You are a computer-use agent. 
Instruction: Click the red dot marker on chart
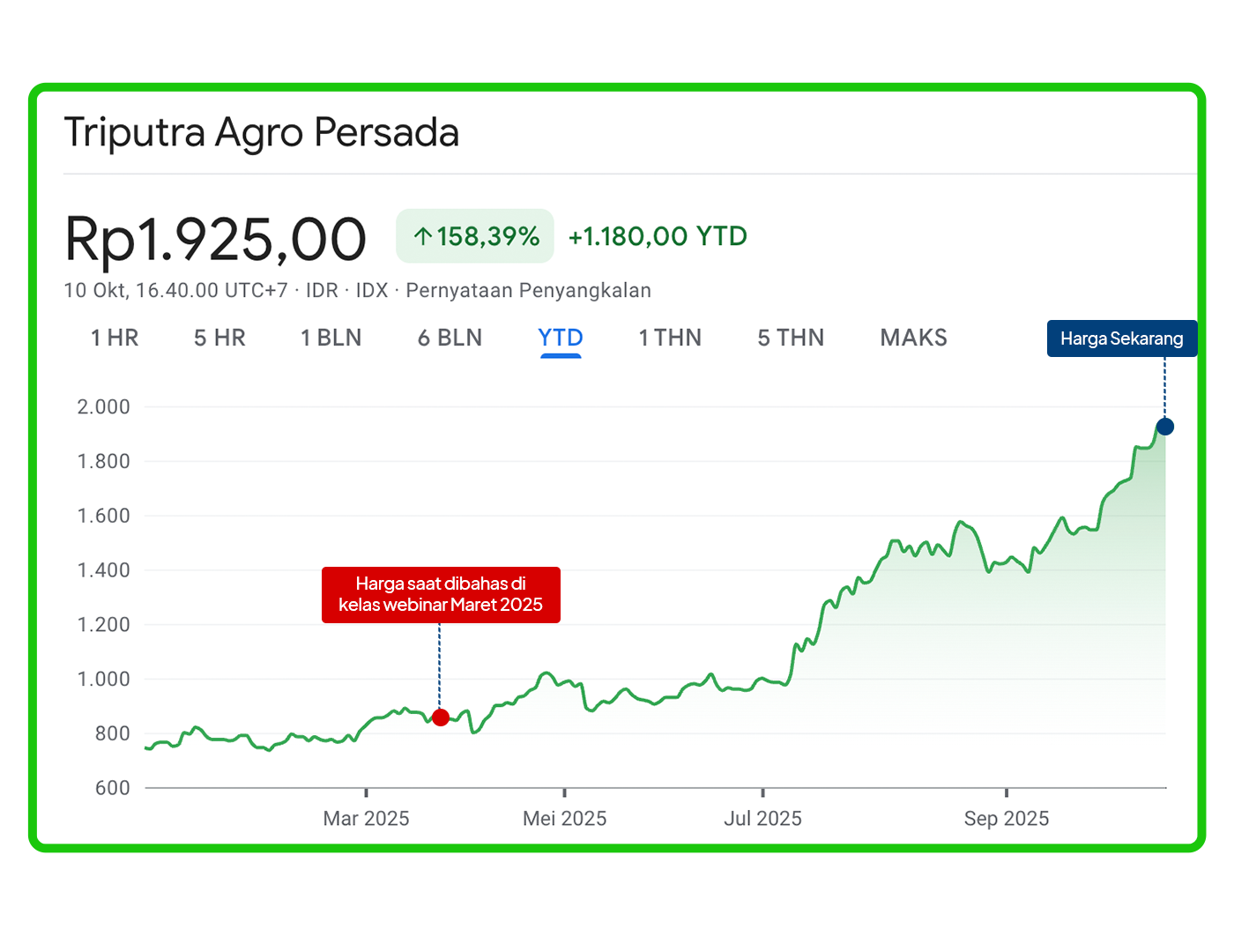click(x=441, y=718)
